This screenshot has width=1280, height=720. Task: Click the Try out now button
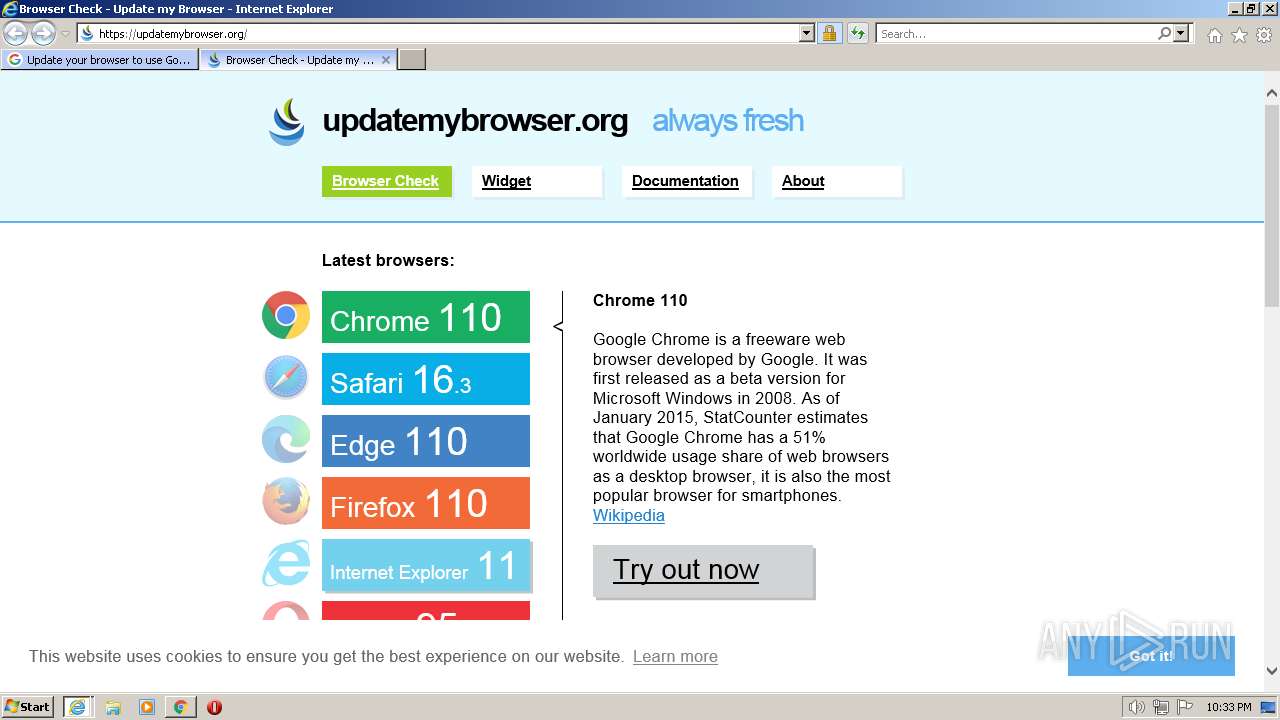point(703,571)
